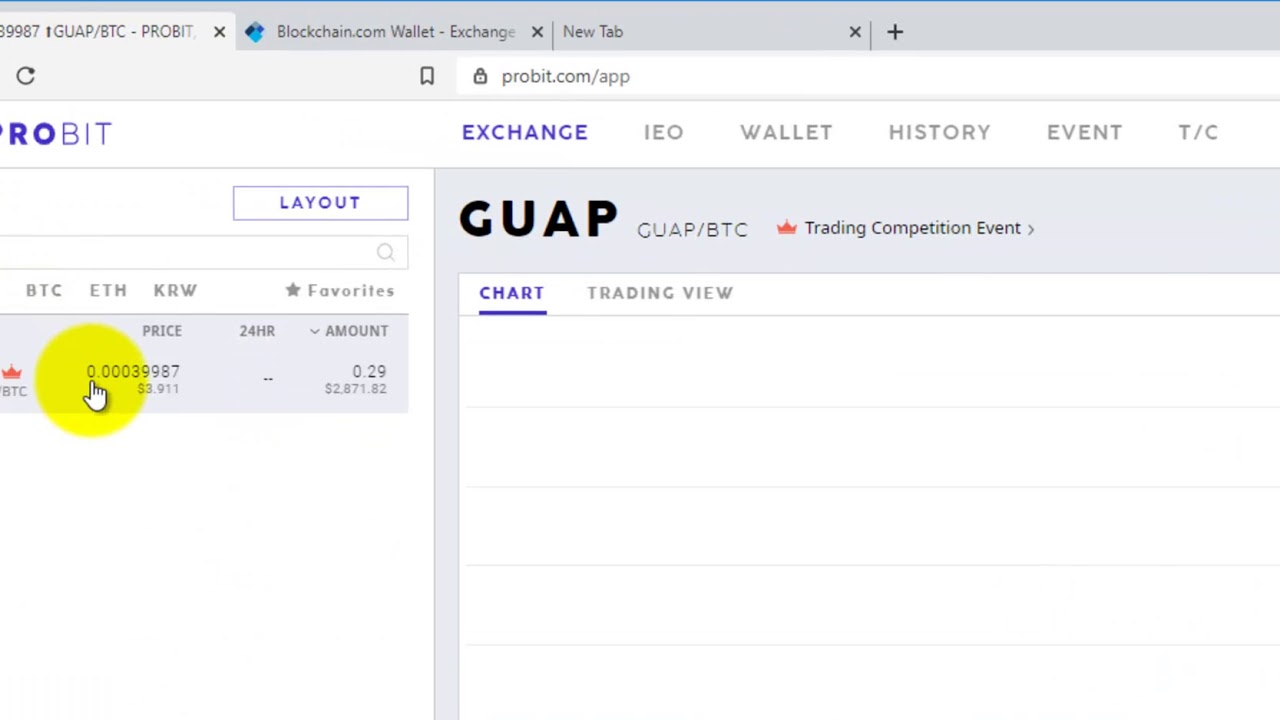Click the Trading Competition Event crown icon

coord(787,228)
